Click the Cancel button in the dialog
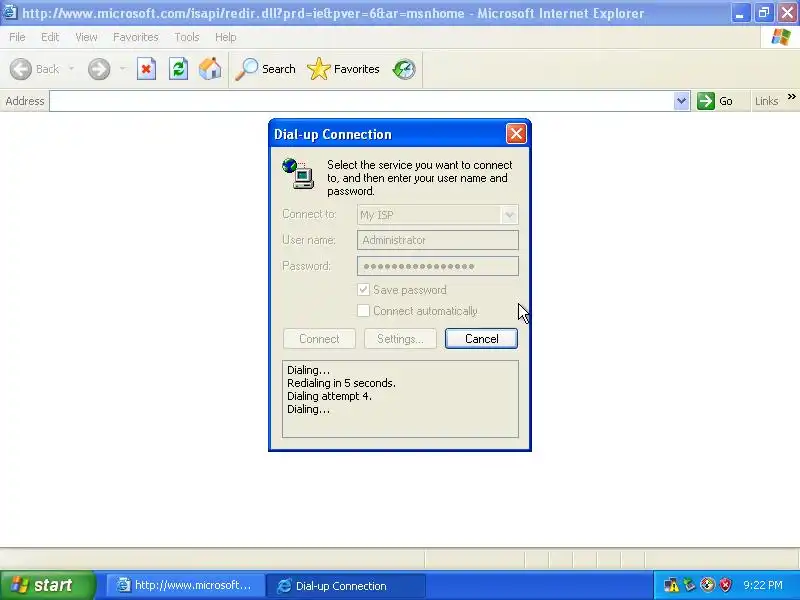The height and width of the screenshot is (600, 800). pos(481,339)
